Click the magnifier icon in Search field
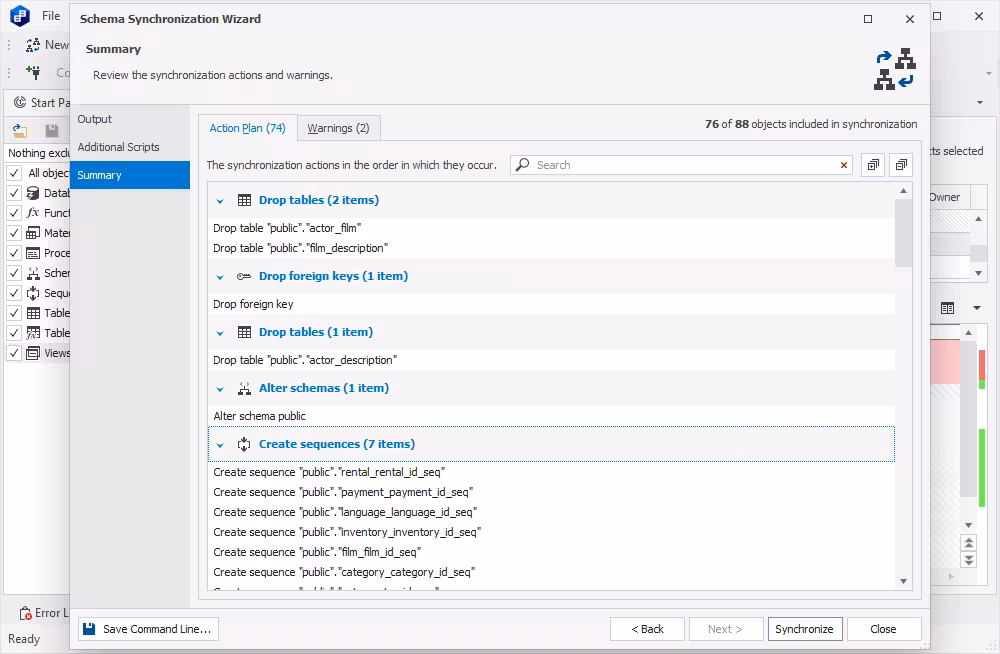The height and width of the screenshot is (654, 1000). coord(522,165)
